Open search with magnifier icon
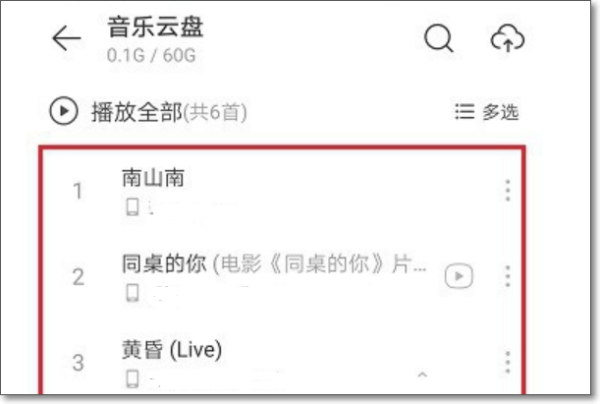This screenshot has height=404, width=600. tap(439, 38)
